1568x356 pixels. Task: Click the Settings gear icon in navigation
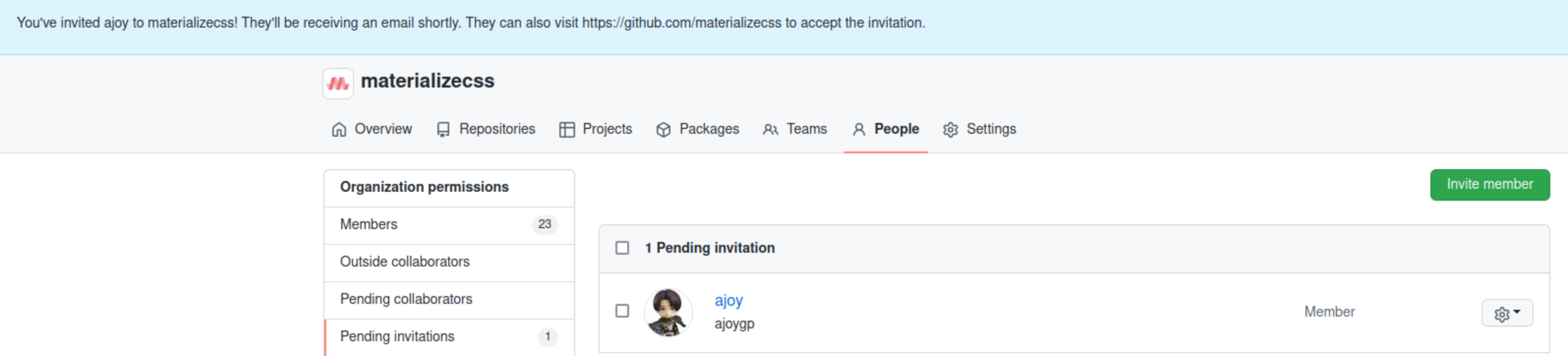pyautogui.click(x=950, y=130)
